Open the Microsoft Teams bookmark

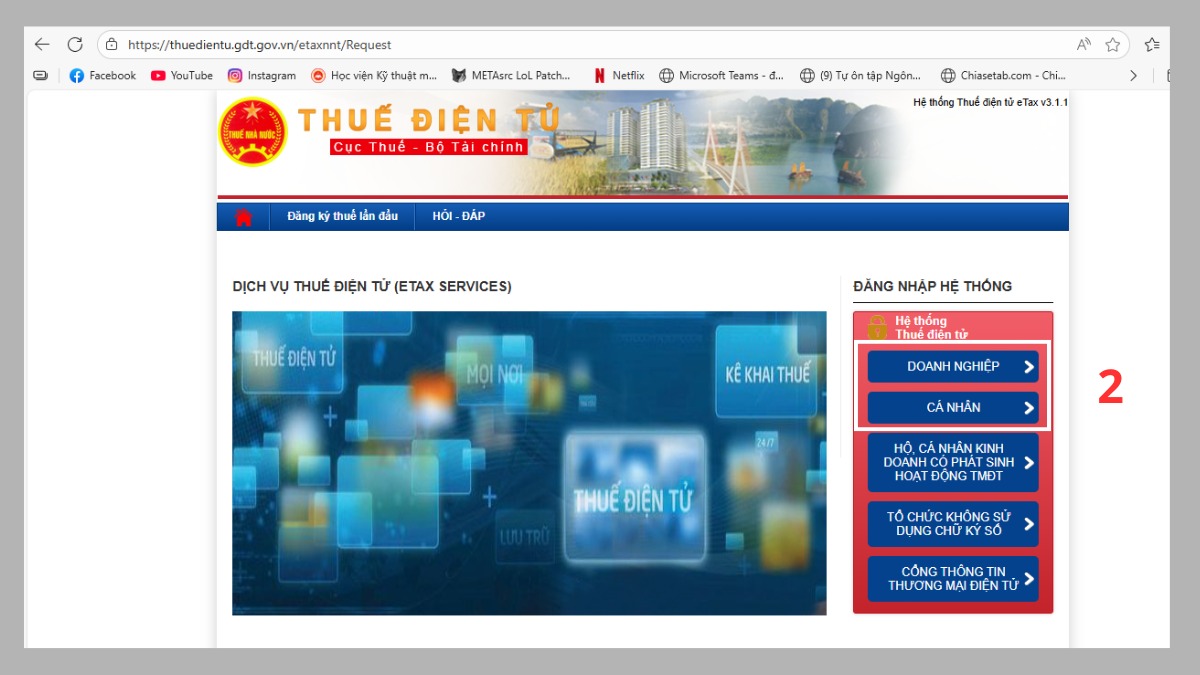pyautogui.click(x=721, y=75)
